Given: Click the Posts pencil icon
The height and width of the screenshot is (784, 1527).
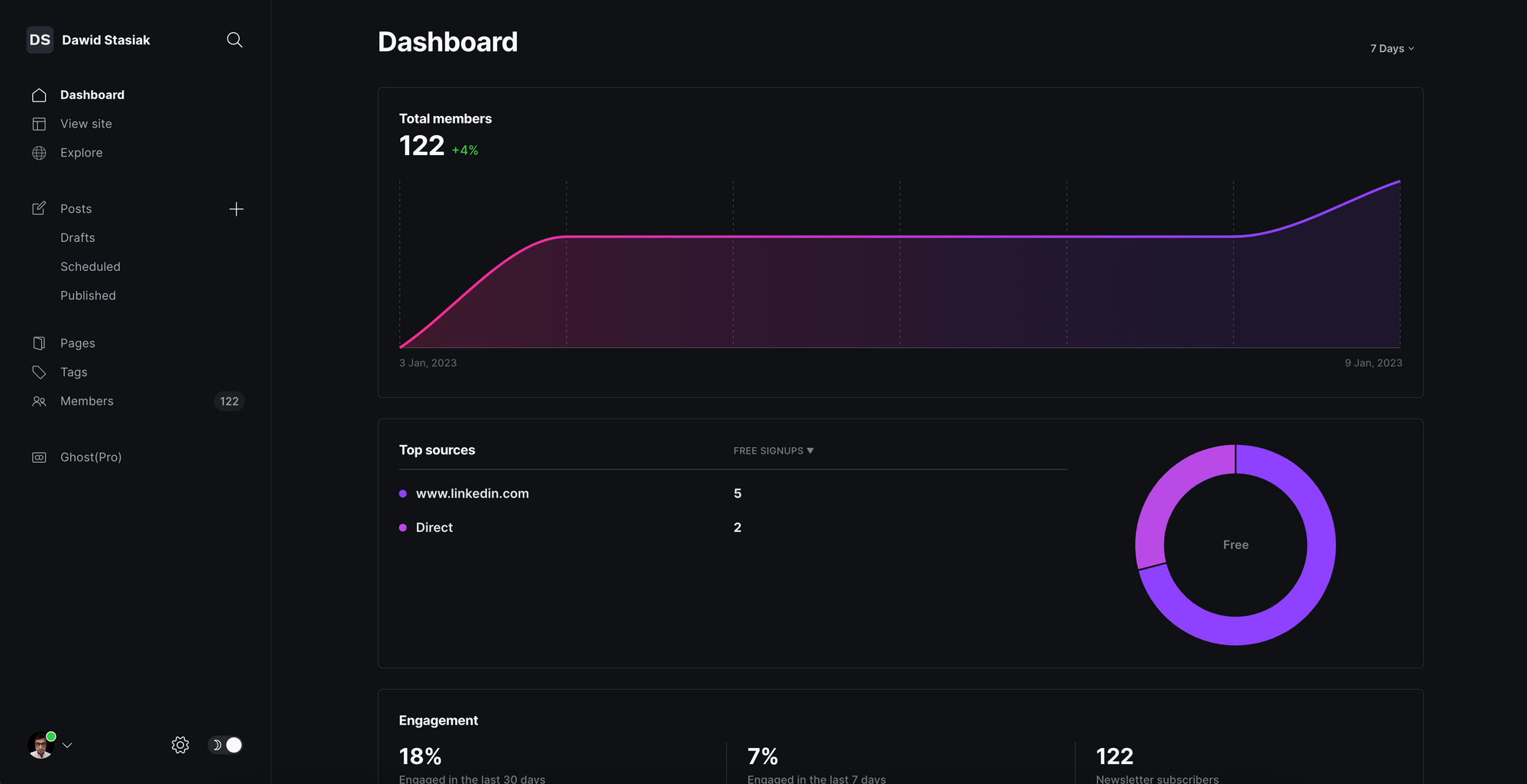Looking at the screenshot, I should click(x=39, y=208).
